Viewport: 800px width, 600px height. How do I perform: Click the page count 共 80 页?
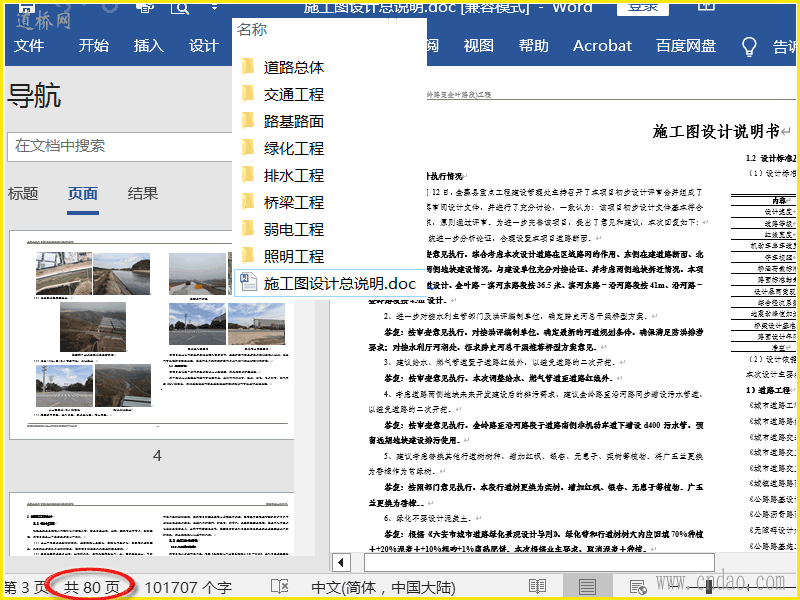pyautogui.click(x=91, y=587)
